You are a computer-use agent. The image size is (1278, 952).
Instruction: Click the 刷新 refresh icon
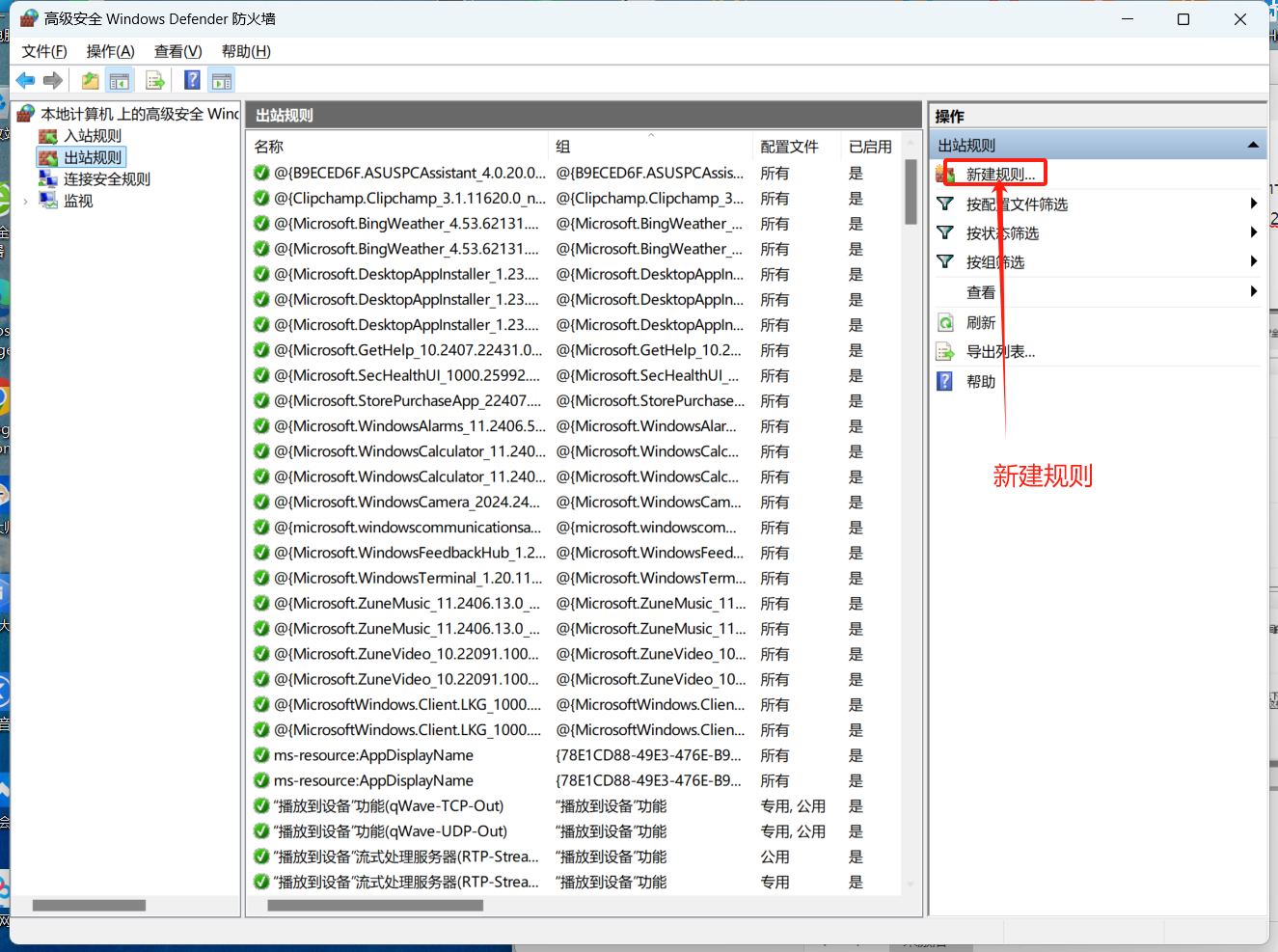click(945, 323)
